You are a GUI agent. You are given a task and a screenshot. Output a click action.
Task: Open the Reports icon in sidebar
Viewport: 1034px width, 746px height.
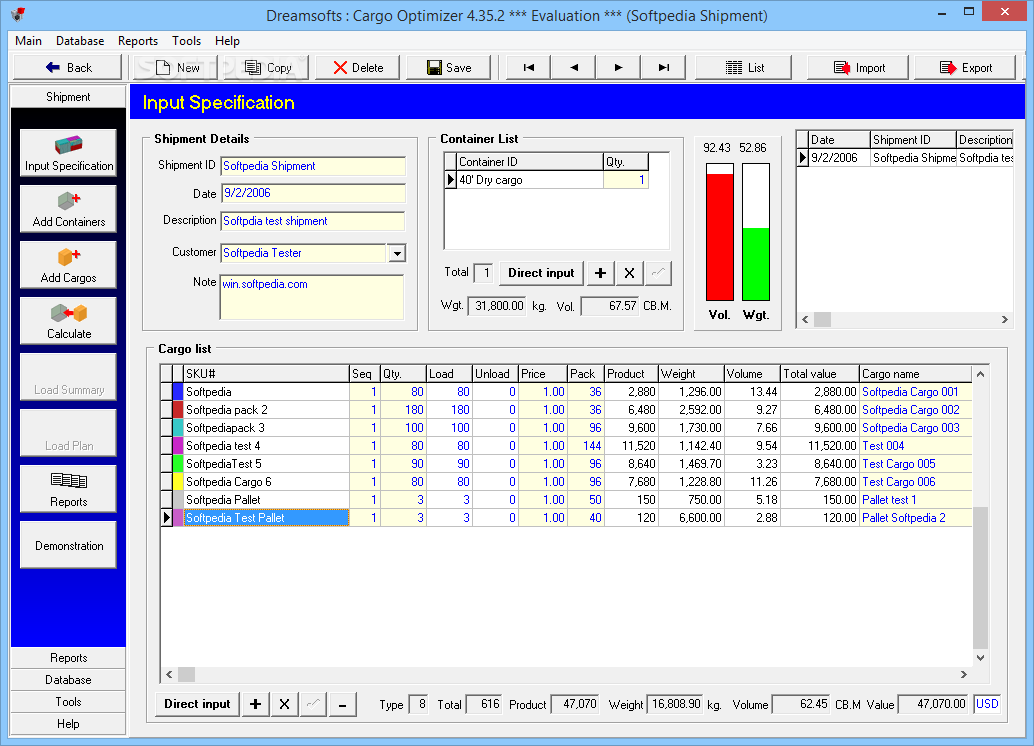tap(69, 489)
